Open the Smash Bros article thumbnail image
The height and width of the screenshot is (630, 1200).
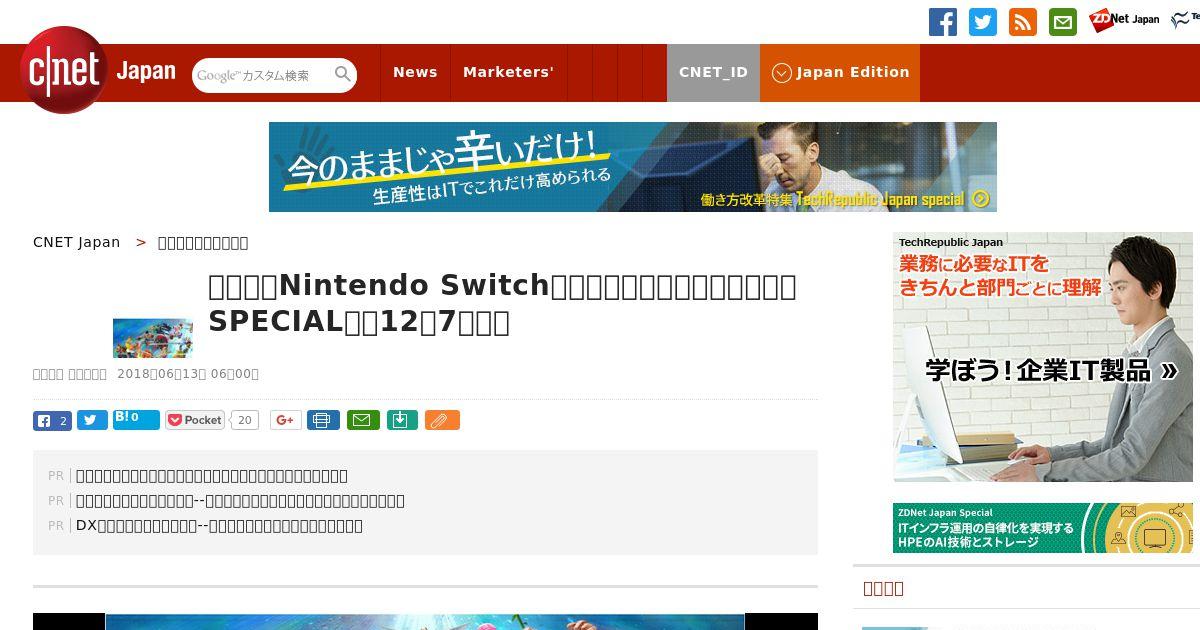click(x=153, y=338)
